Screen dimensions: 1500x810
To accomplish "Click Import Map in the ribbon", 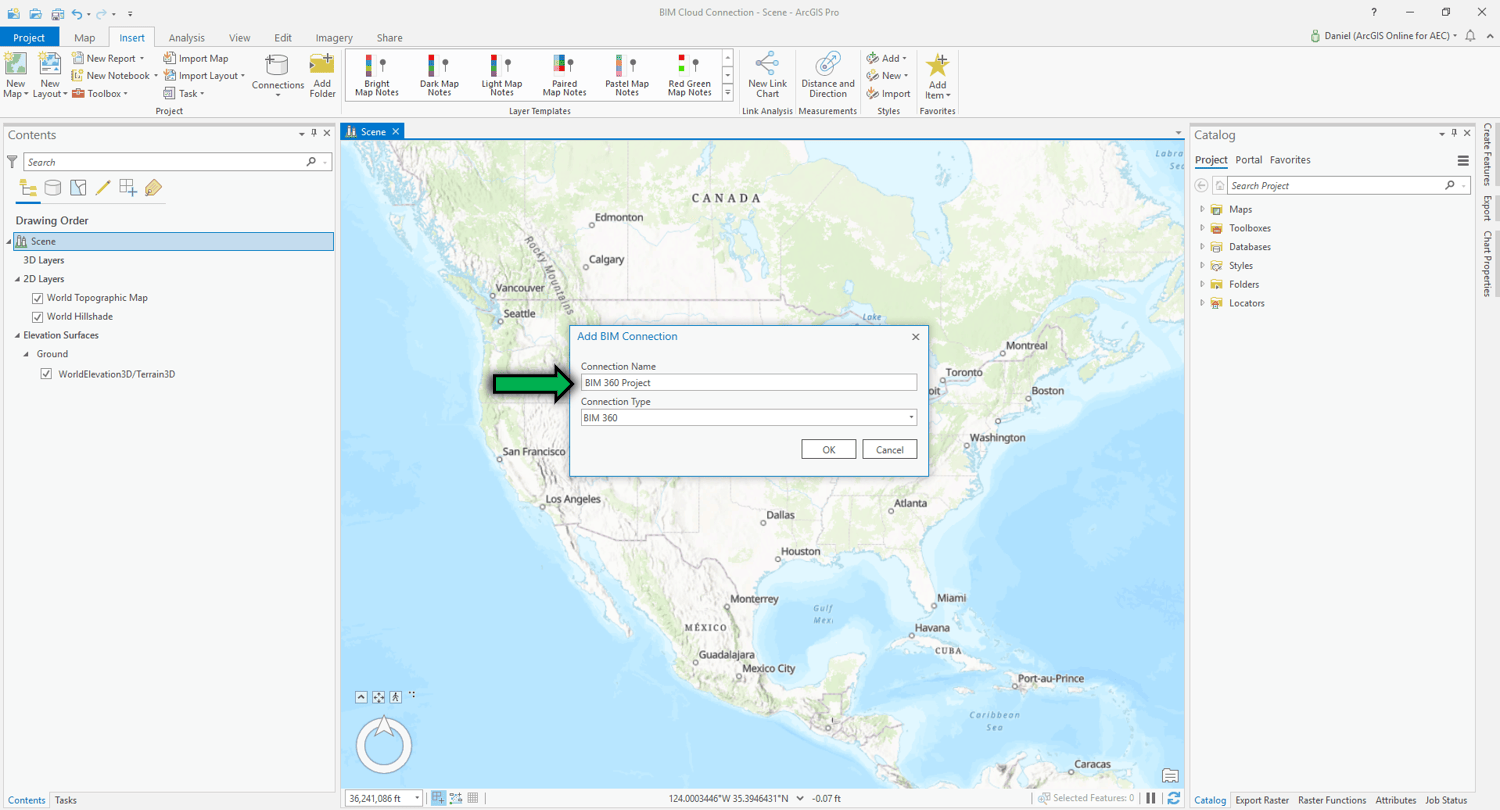I will click(197, 58).
